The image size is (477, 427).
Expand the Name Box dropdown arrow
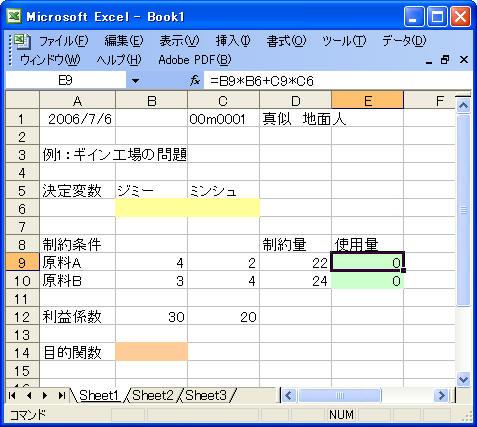135,81
